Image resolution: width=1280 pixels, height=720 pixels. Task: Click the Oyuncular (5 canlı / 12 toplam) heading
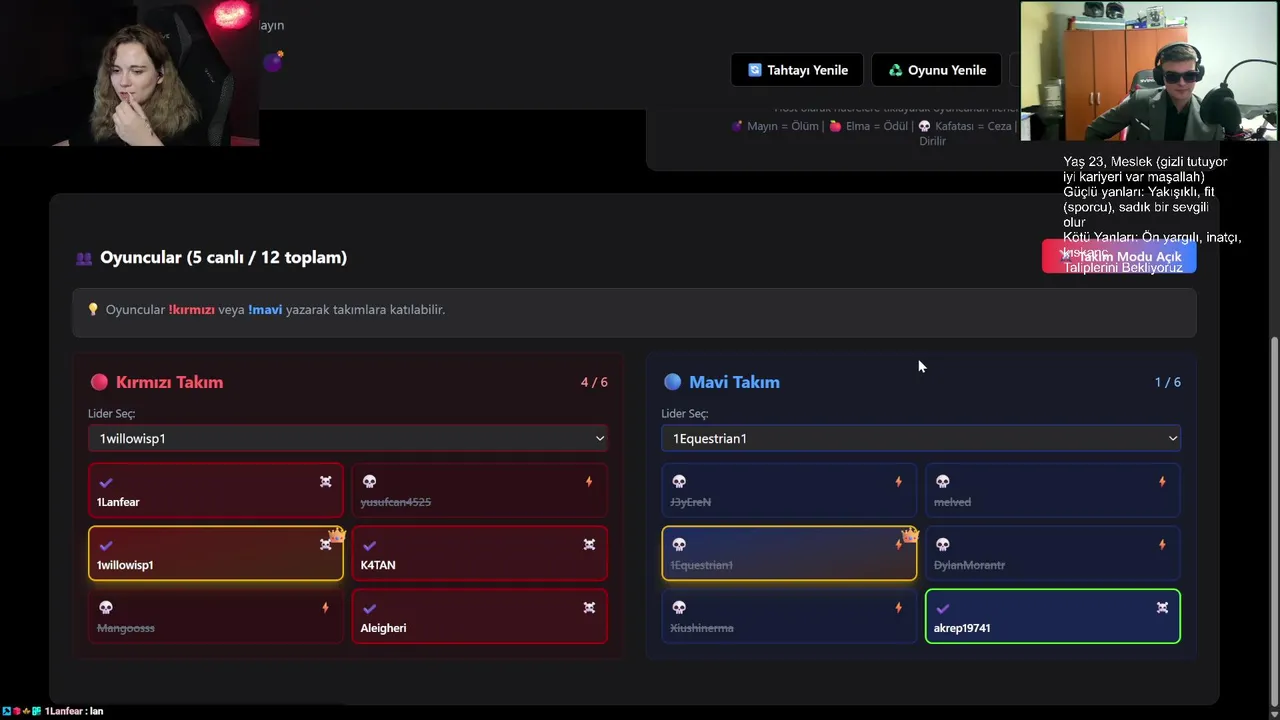tap(223, 257)
